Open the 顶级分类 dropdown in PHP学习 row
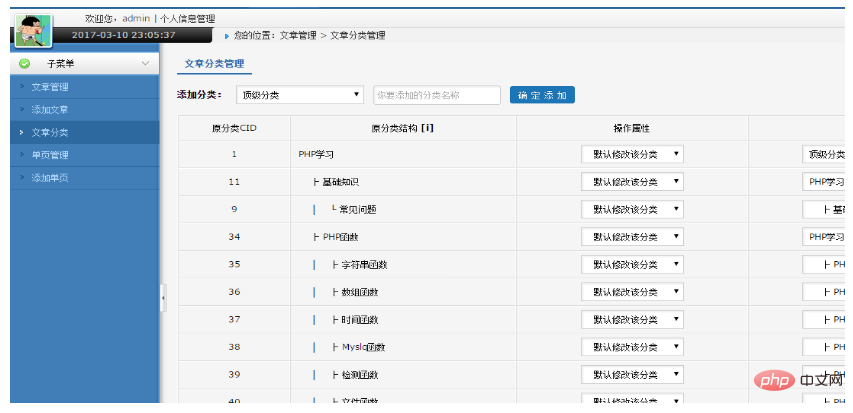The width and height of the screenshot is (853, 413). tap(824, 154)
